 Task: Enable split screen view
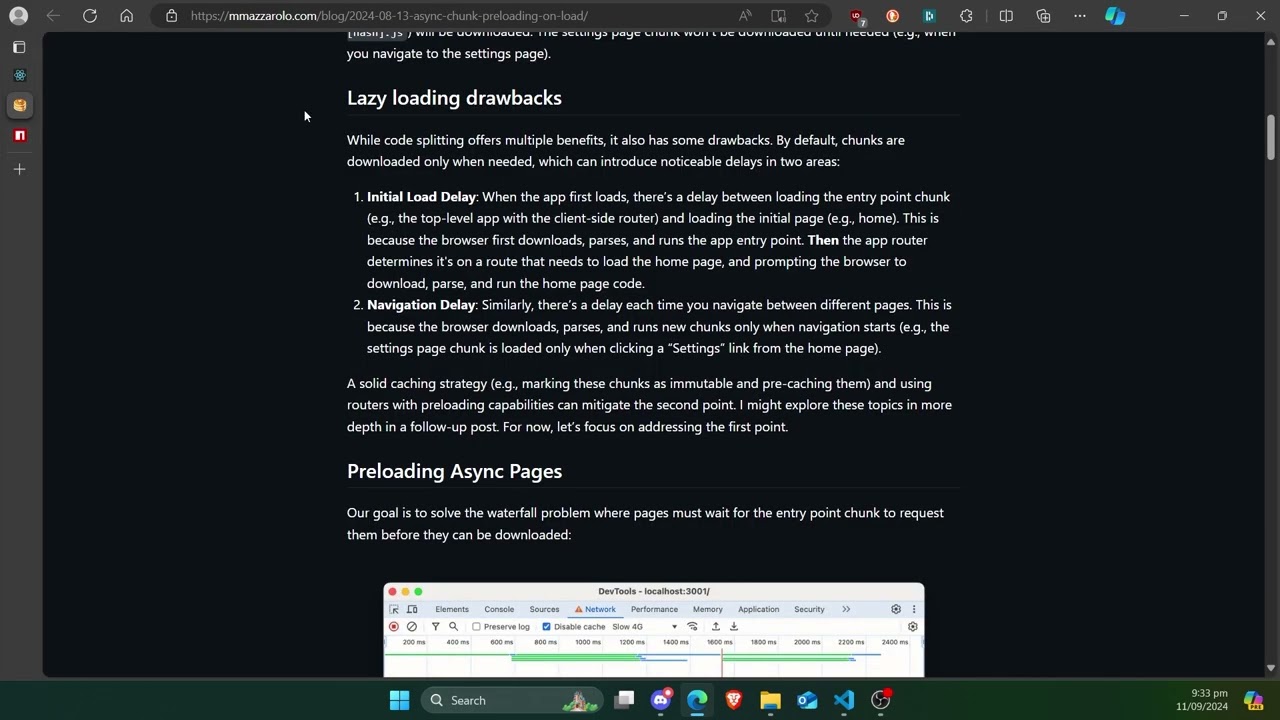[x=1006, y=16]
